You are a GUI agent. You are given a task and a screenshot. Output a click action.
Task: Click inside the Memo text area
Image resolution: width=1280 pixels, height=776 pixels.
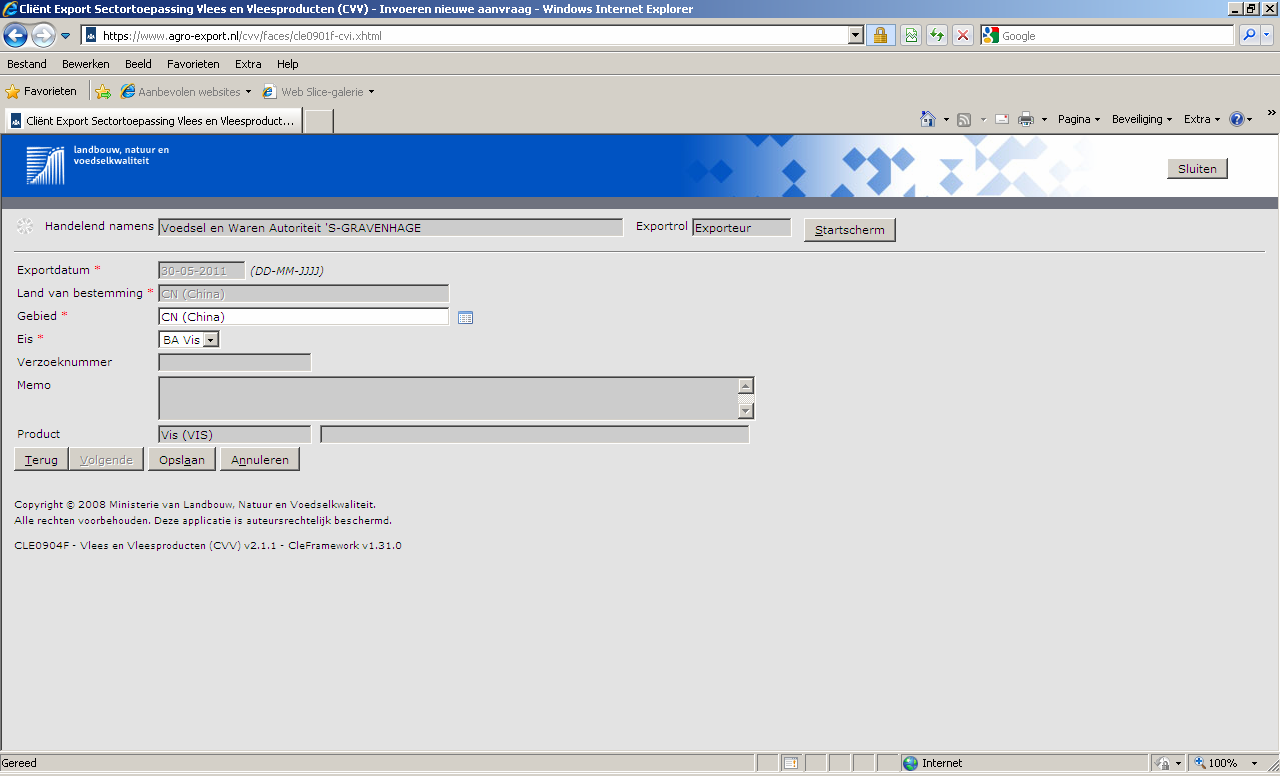[448, 398]
